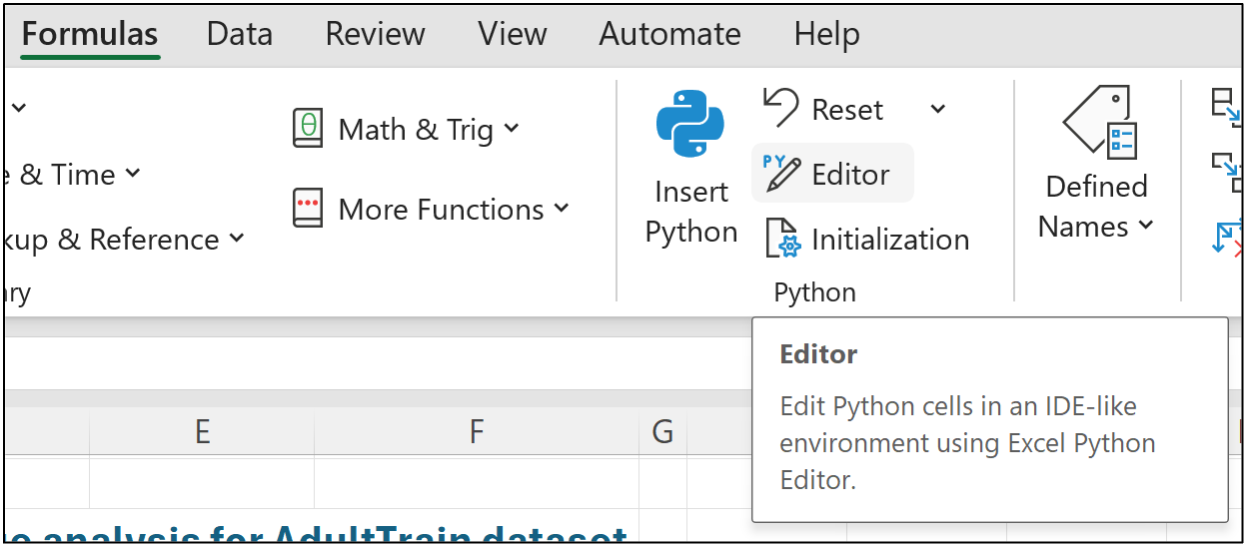Expand the More Functions chevron
The height and width of the screenshot is (546, 1246).
click(561, 208)
